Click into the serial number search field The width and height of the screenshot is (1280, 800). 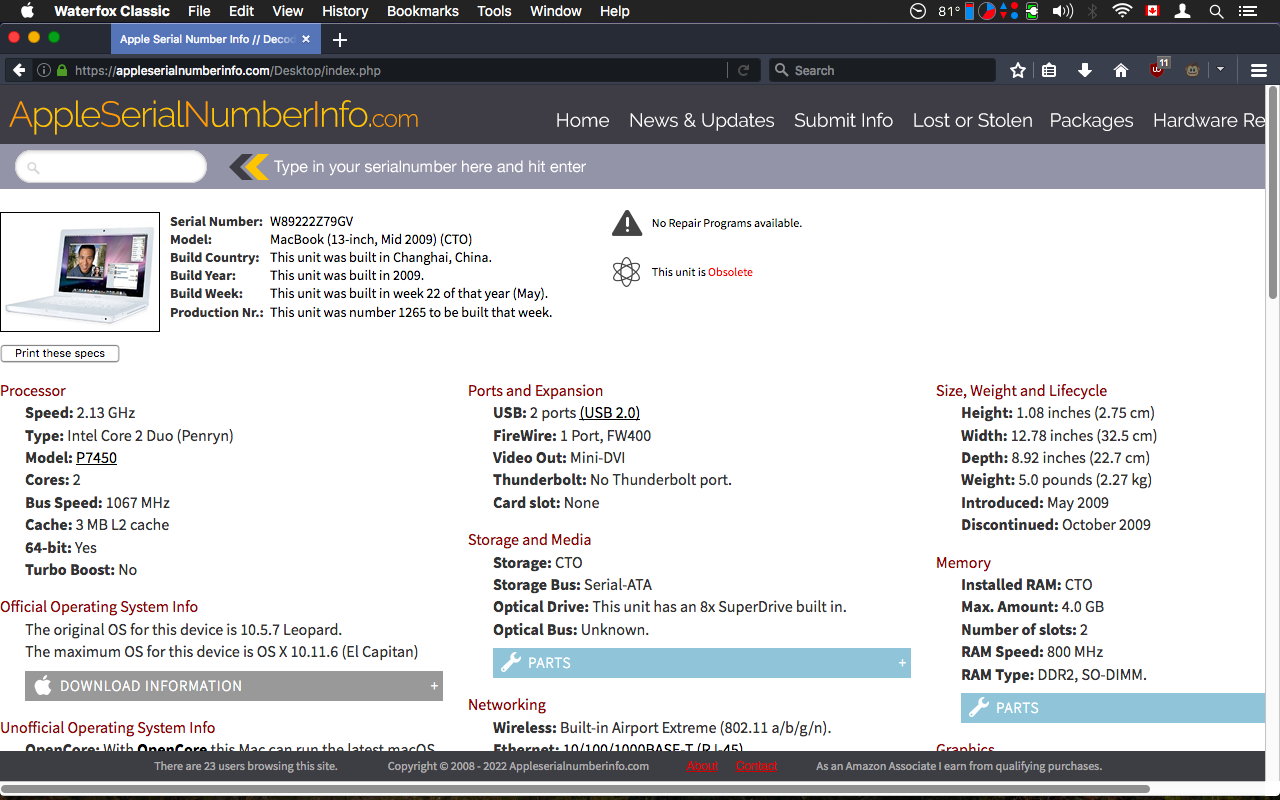click(111, 167)
